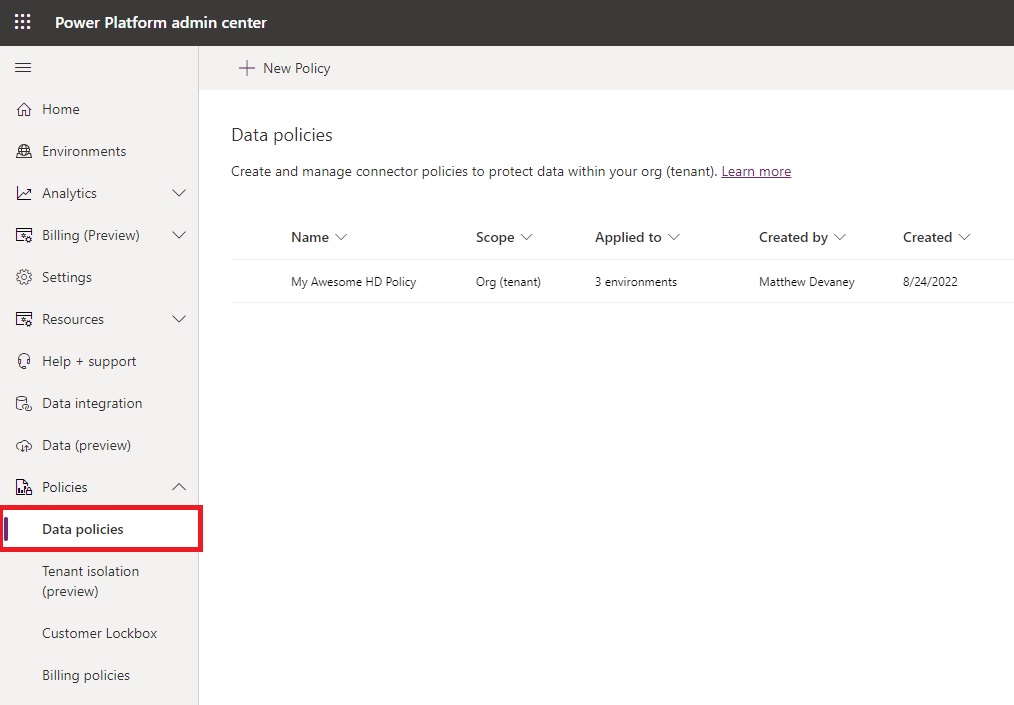The height and width of the screenshot is (705, 1014).
Task: Click the Org (tenant) scope cell
Action: [508, 282]
